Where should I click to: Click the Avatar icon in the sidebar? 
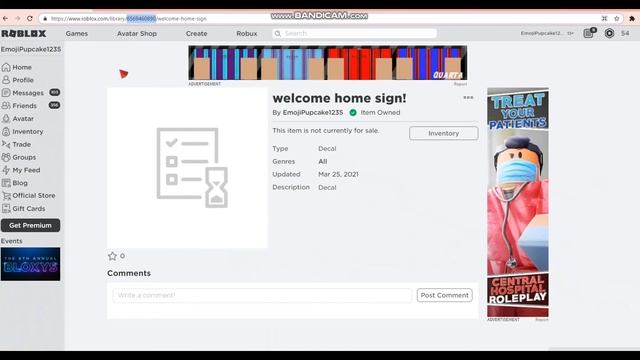pos(6,119)
